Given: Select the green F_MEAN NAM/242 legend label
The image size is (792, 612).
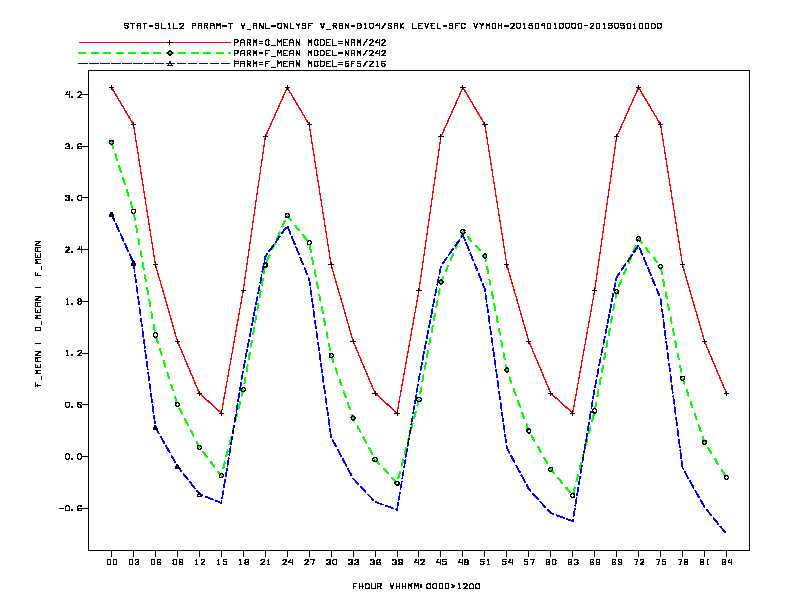Looking at the screenshot, I should point(310,53).
